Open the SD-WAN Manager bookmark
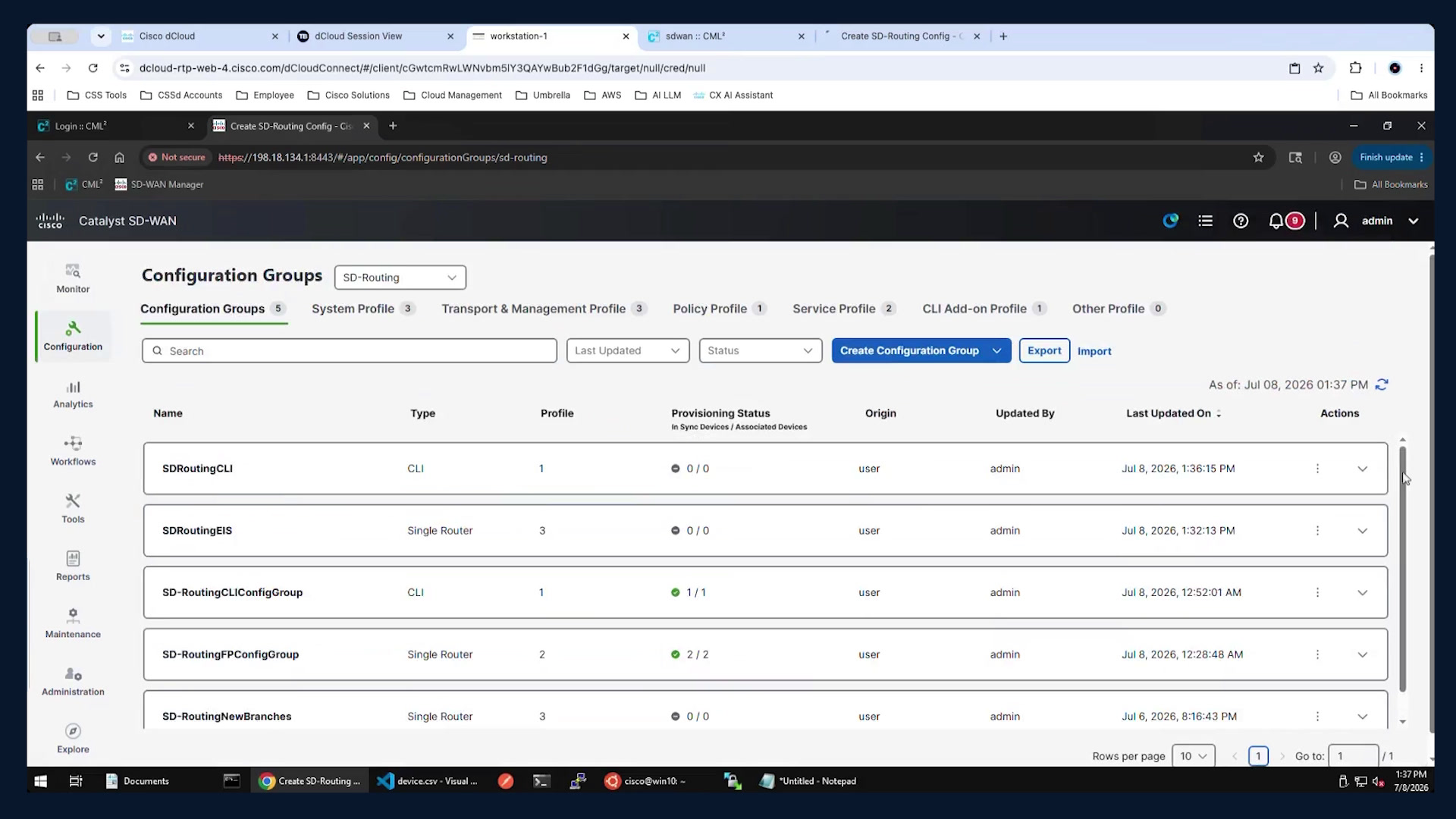The height and width of the screenshot is (819, 1456). pos(158,184)
